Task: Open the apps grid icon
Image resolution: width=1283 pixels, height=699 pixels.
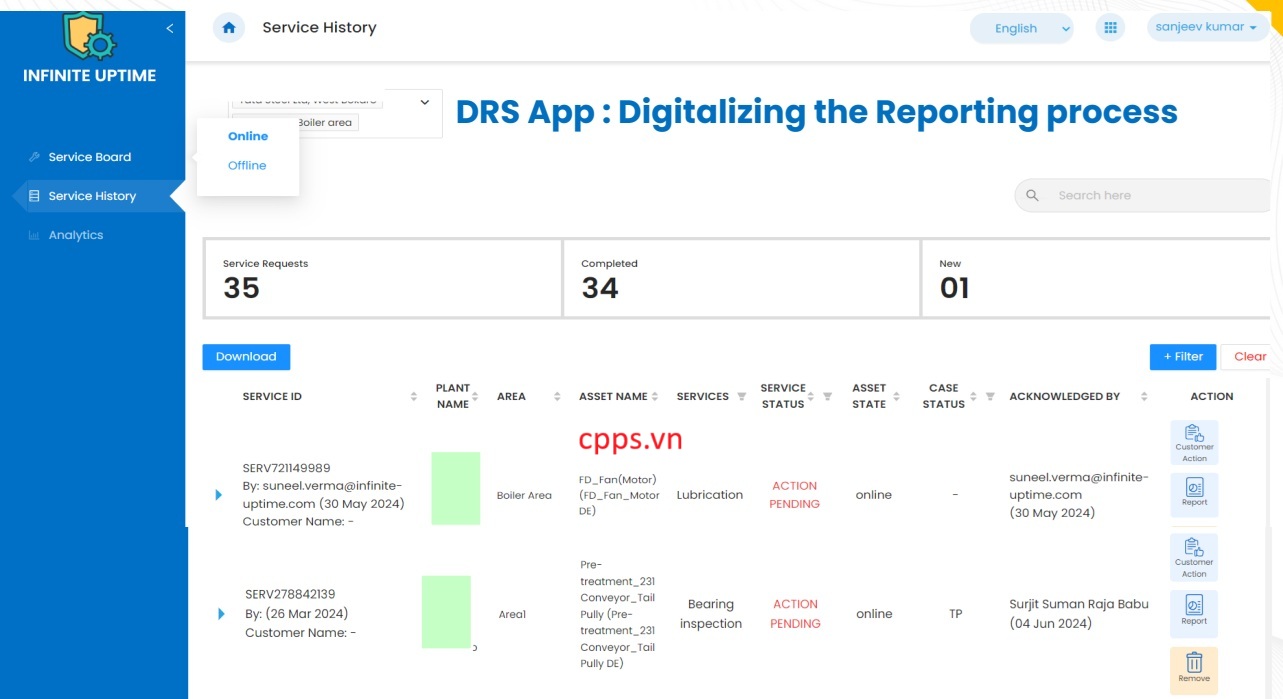Action: [x=1110, y=28]
